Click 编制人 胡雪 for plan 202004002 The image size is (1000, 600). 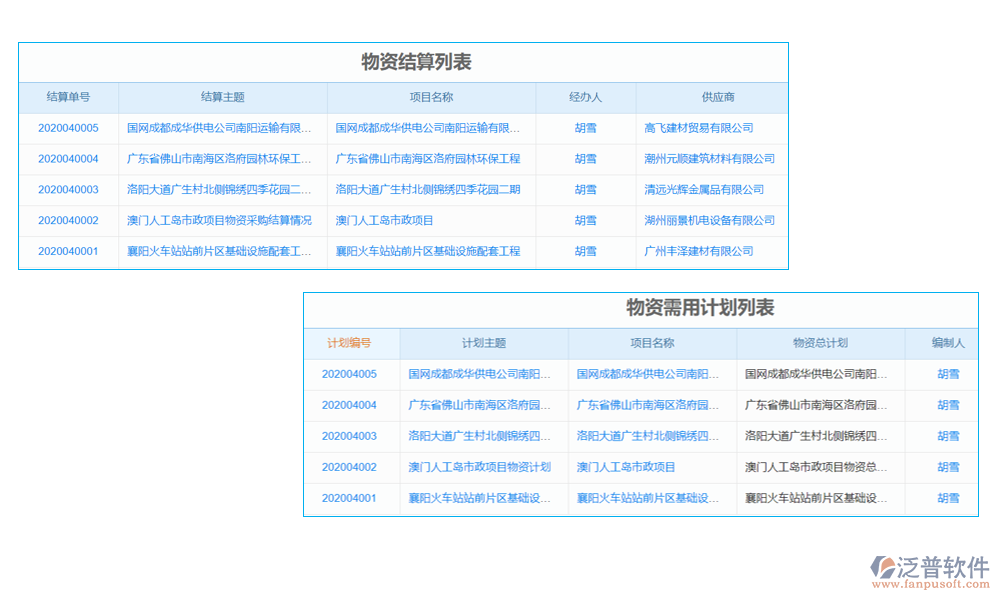pos(950,467)
